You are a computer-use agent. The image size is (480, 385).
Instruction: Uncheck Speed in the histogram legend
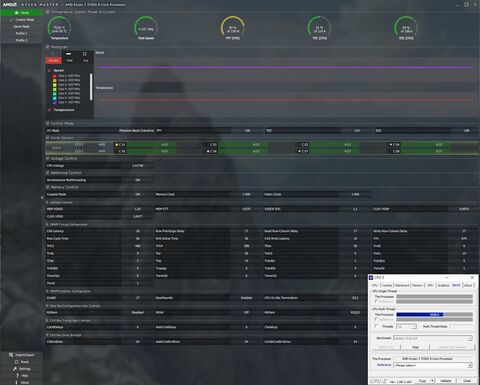click(x=50, y=70)
